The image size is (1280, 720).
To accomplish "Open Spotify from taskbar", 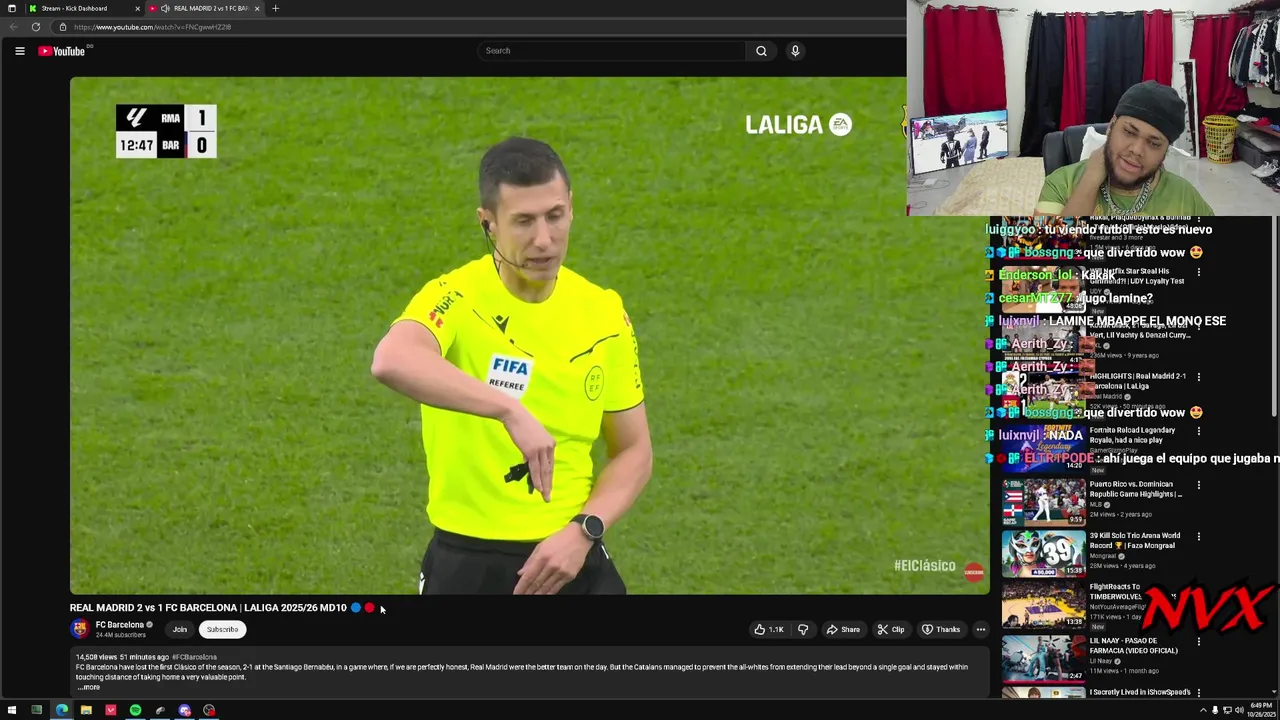I will 135,710.
